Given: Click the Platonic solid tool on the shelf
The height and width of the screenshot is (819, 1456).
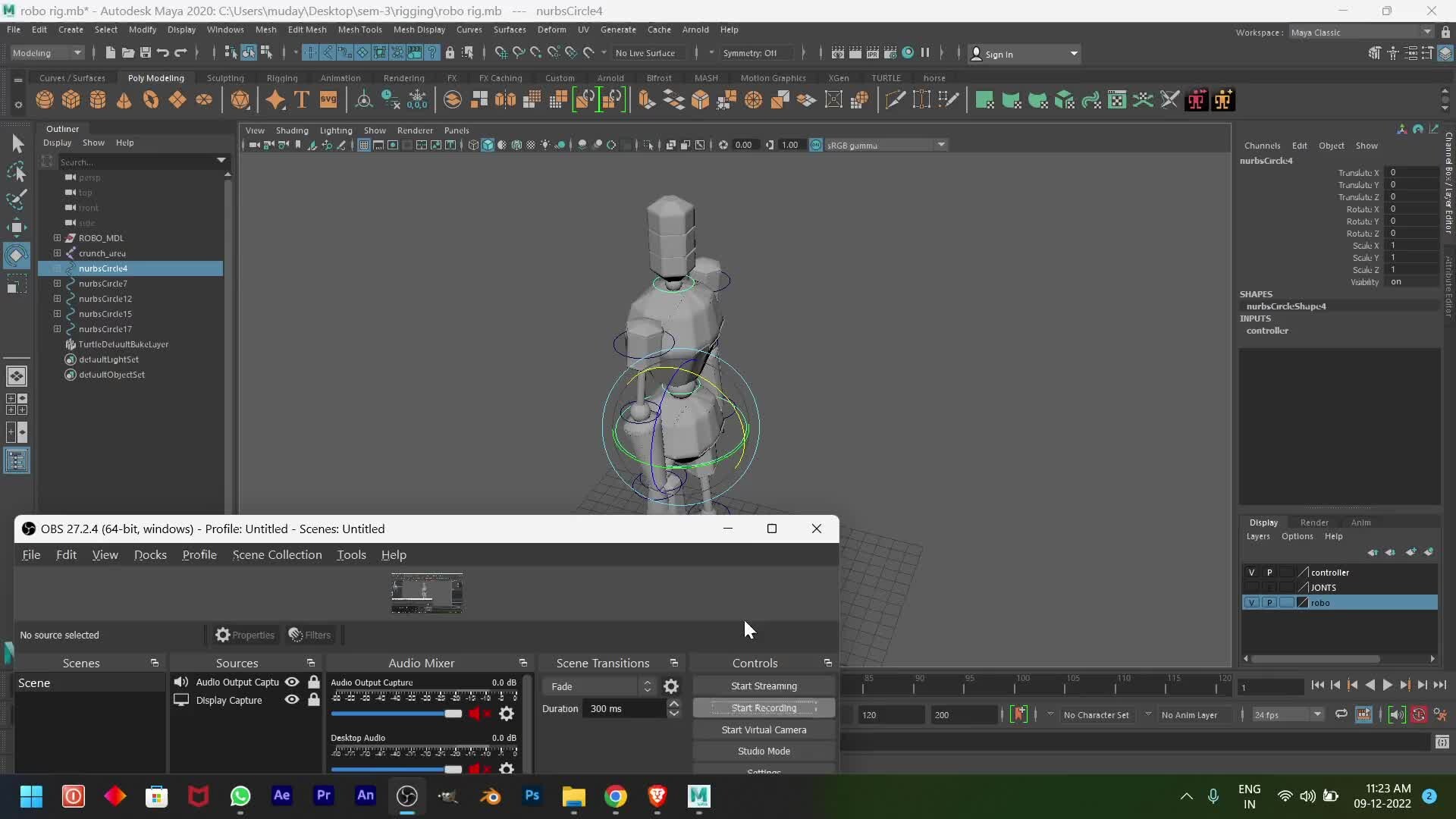Looking at the screenshot, I should [x=241, y=99].
